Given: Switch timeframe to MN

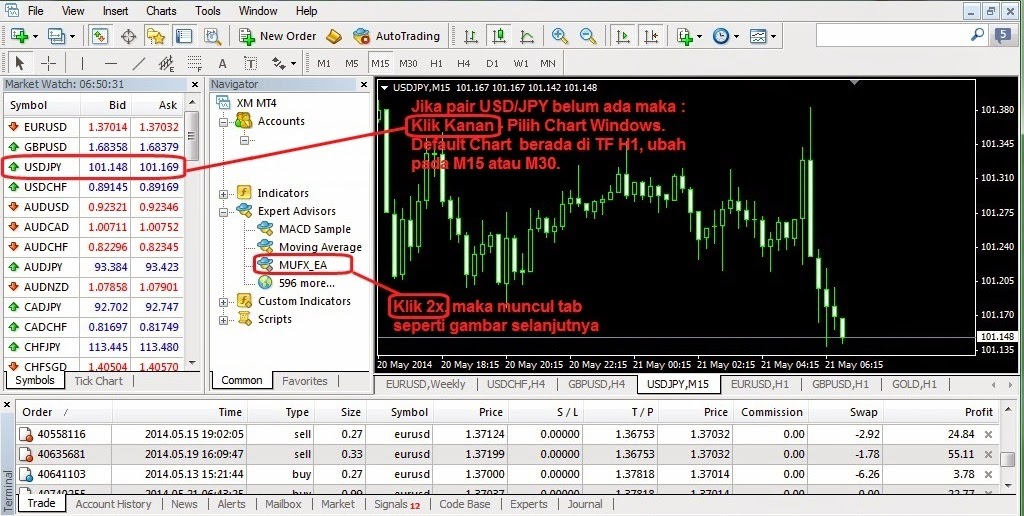Looking at the screenshot, I should [548, 63].
